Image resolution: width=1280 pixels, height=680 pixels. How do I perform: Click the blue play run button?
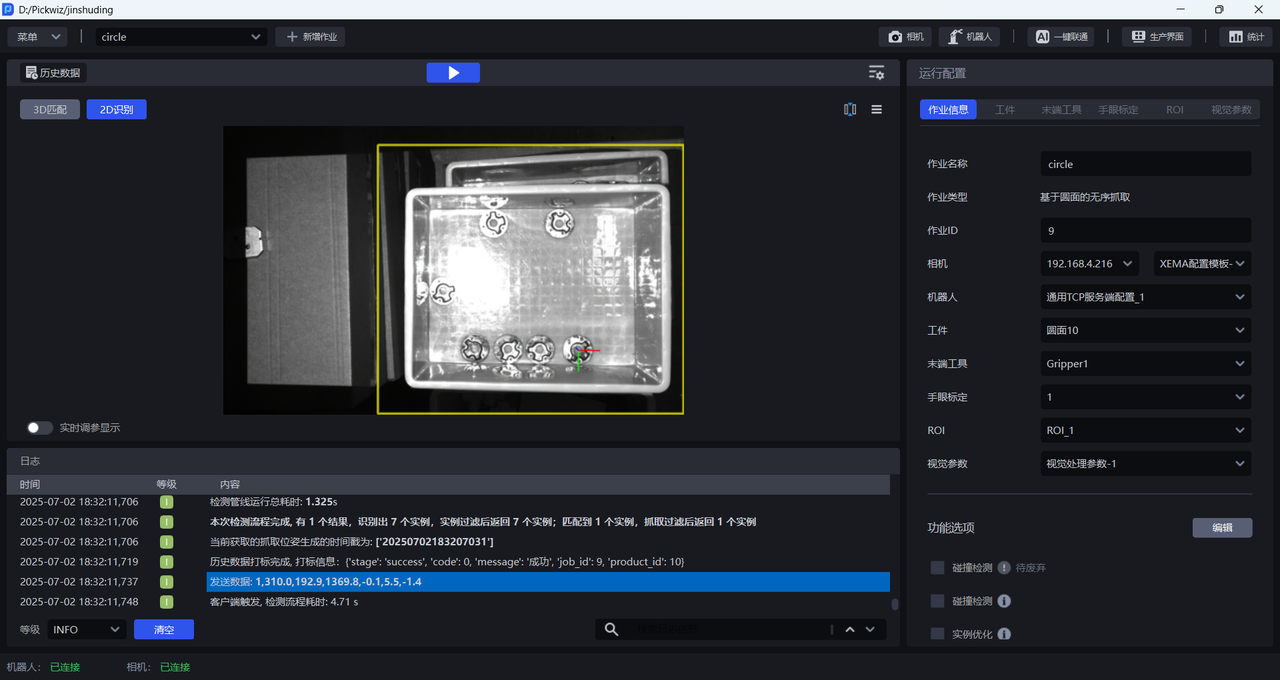[x=453, y=73]
